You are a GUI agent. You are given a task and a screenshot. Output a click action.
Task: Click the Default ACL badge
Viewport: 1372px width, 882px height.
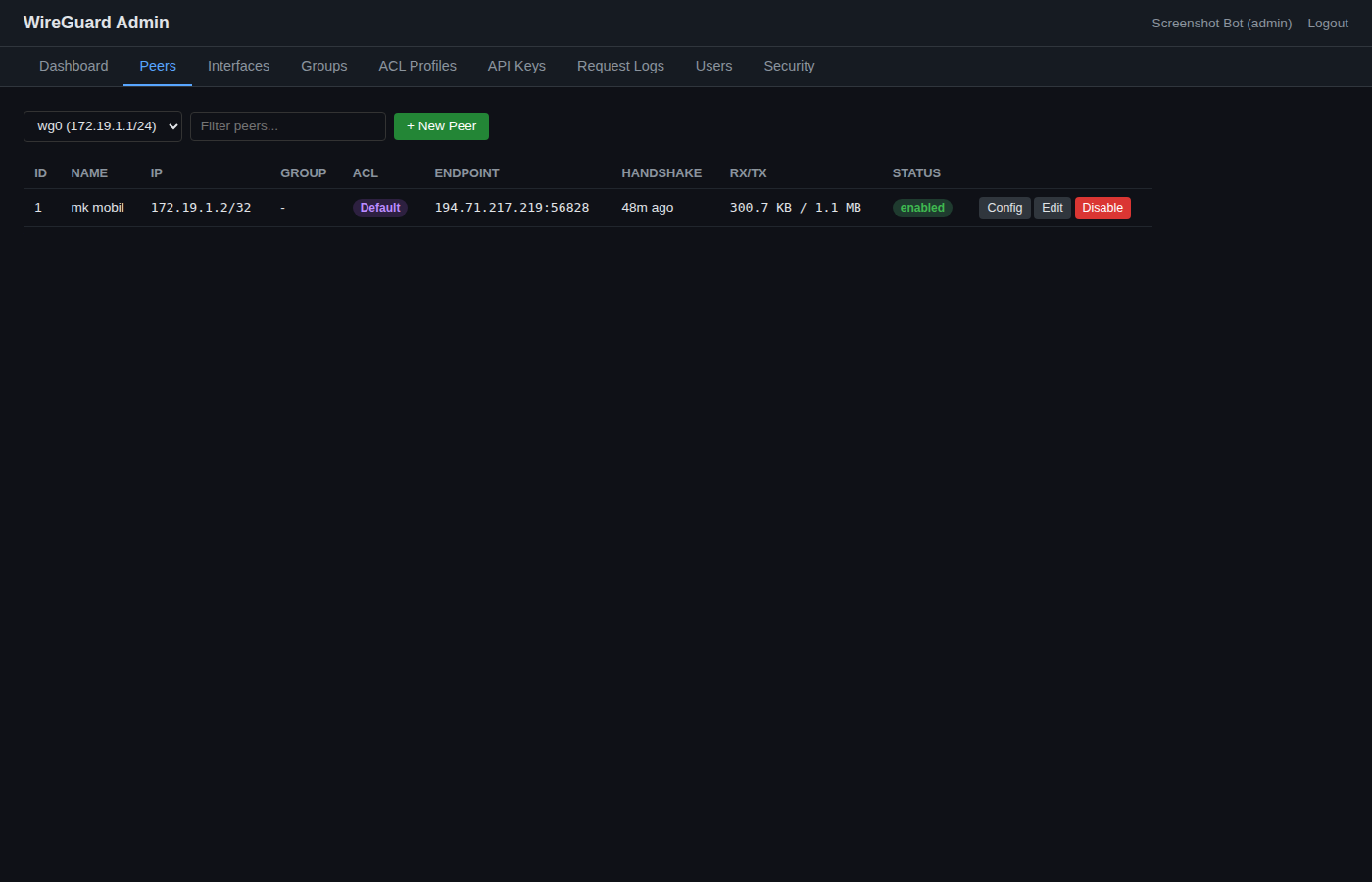coord(380,207)
